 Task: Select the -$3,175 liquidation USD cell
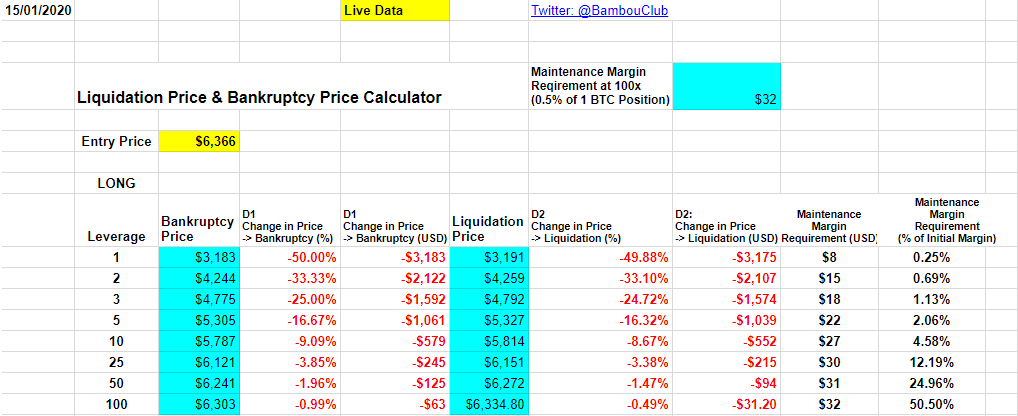coord(726,258)
